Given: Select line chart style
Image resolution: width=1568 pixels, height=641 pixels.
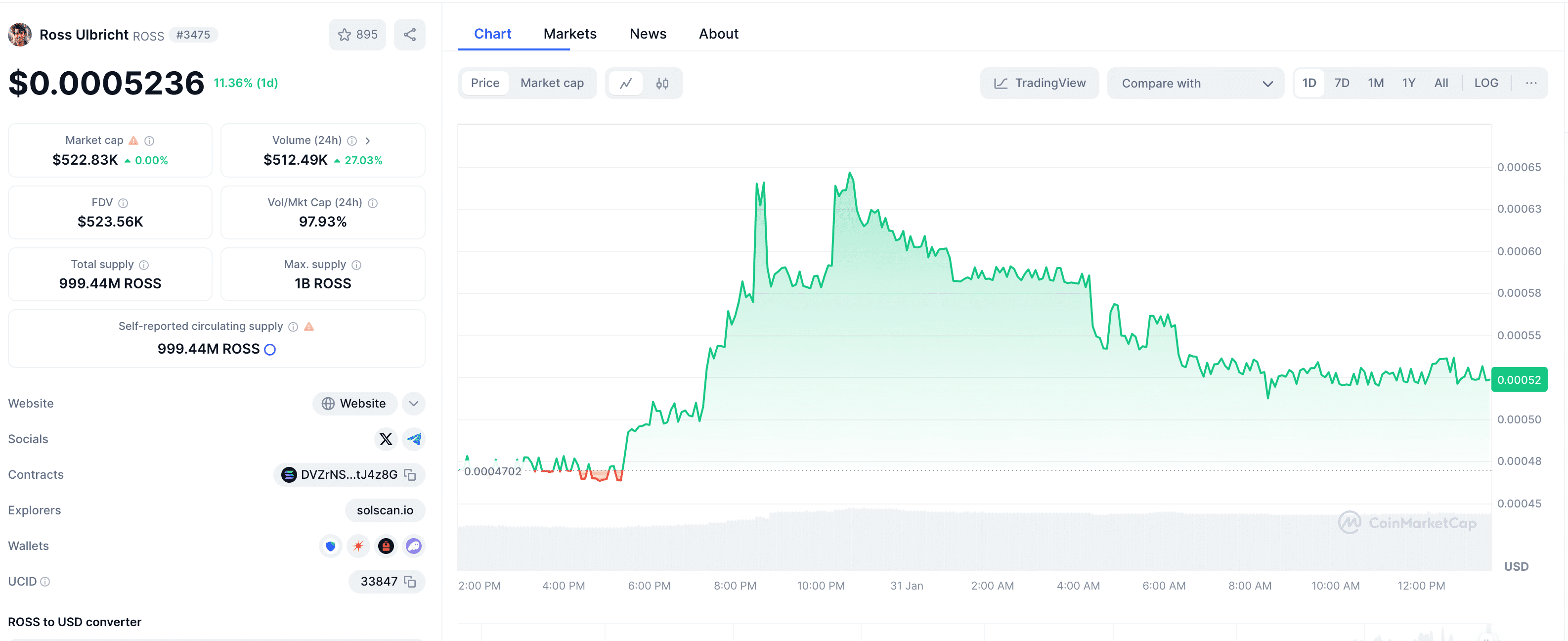Looking at the screenshot, I should (626, 84).
